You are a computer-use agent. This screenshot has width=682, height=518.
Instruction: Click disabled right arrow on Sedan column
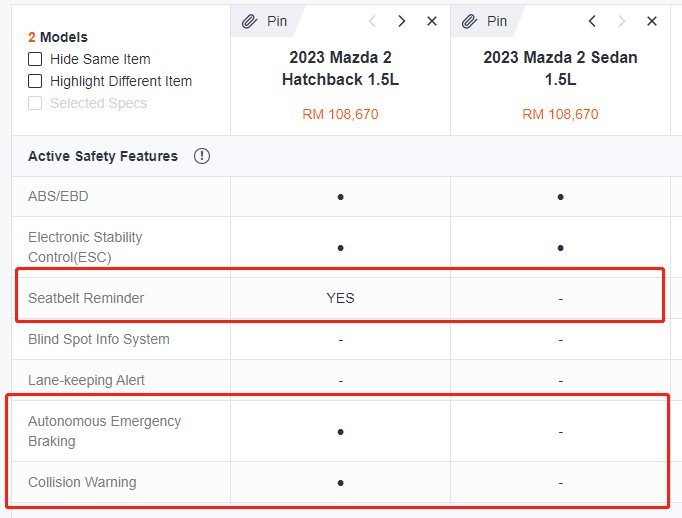[622, 21]
